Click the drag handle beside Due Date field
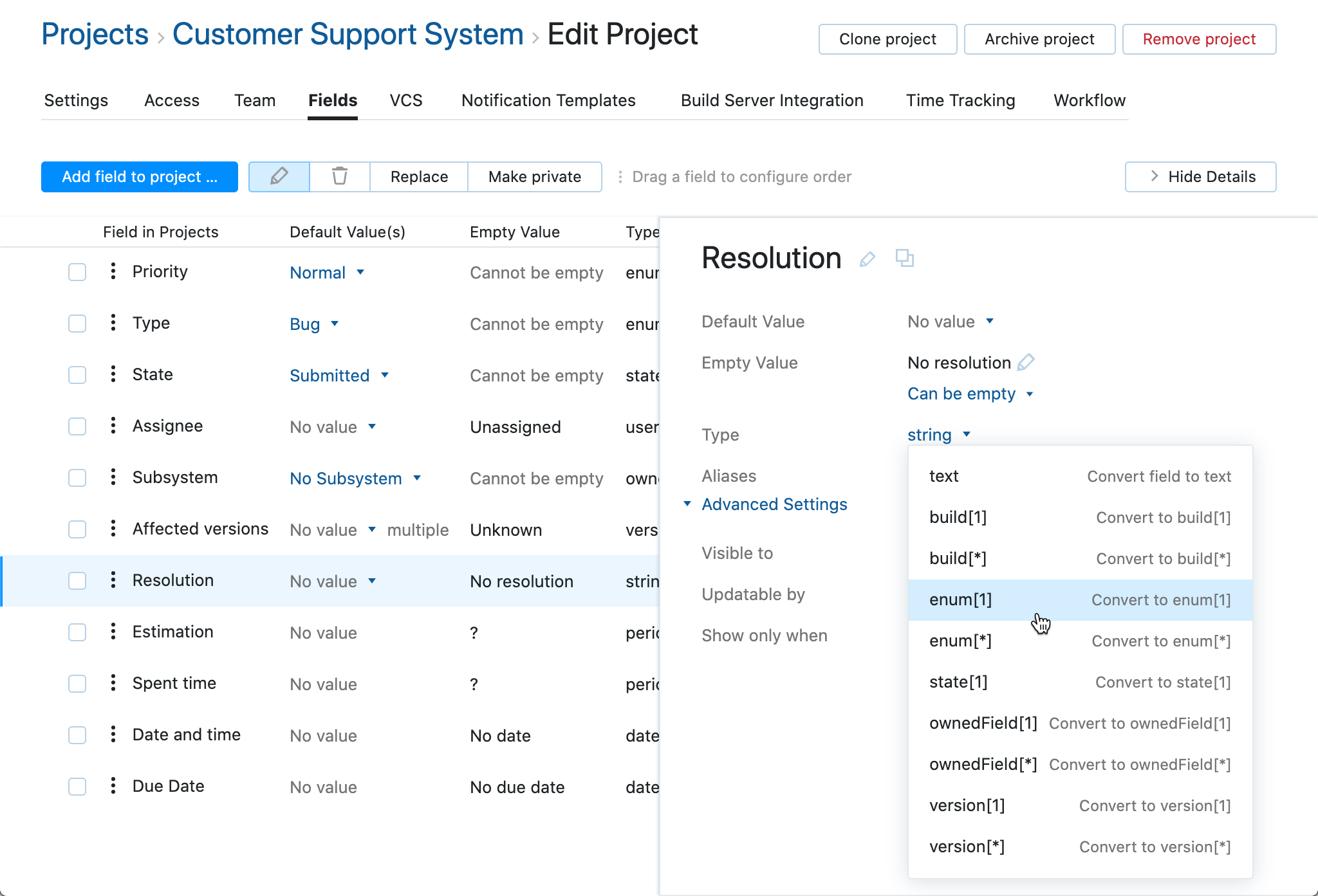 [x=113, y=786]
